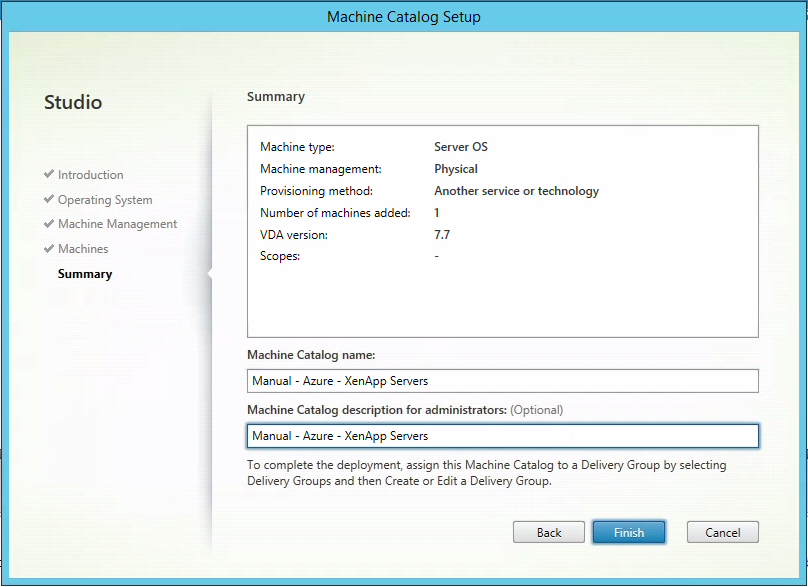Click the 'Summary' page heading
Image resolution: width=808 pixels, height=587 pixels.
pyautogui.click(x=276, y=97)
